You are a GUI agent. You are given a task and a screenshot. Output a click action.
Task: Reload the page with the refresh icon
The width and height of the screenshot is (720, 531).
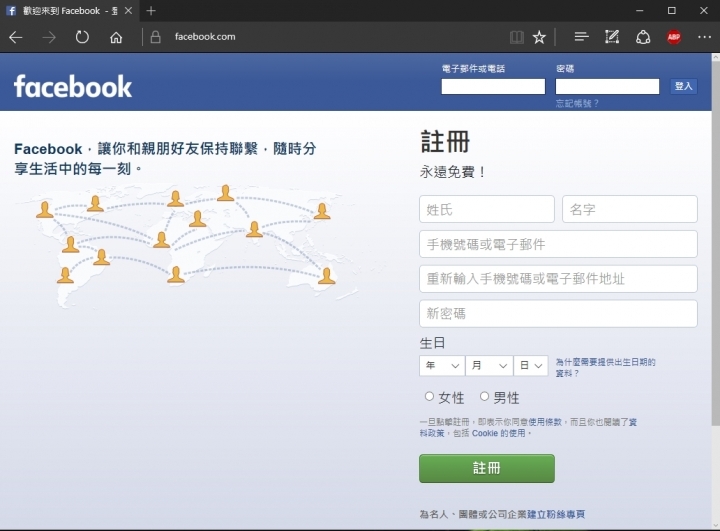82,37
